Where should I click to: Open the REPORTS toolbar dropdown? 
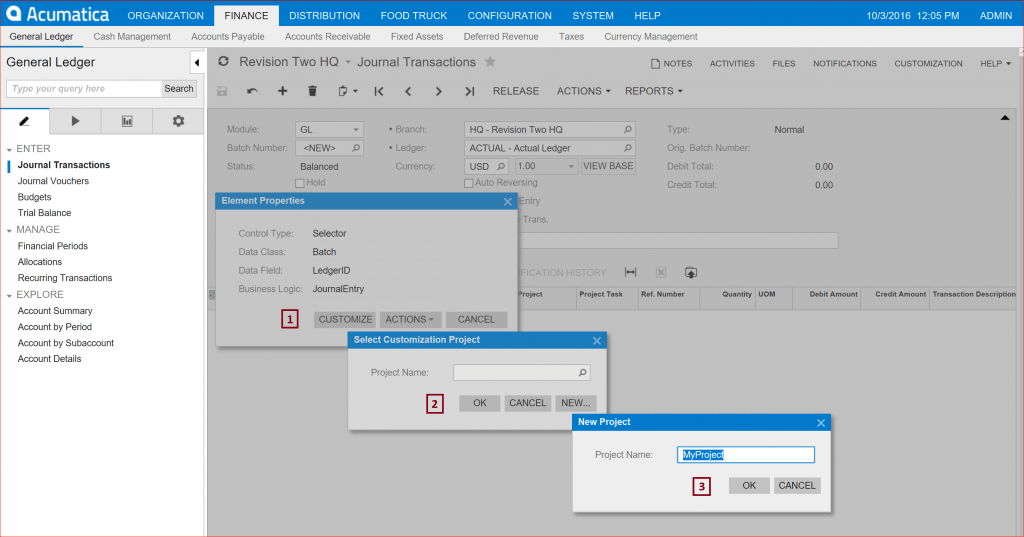point(653,91)
